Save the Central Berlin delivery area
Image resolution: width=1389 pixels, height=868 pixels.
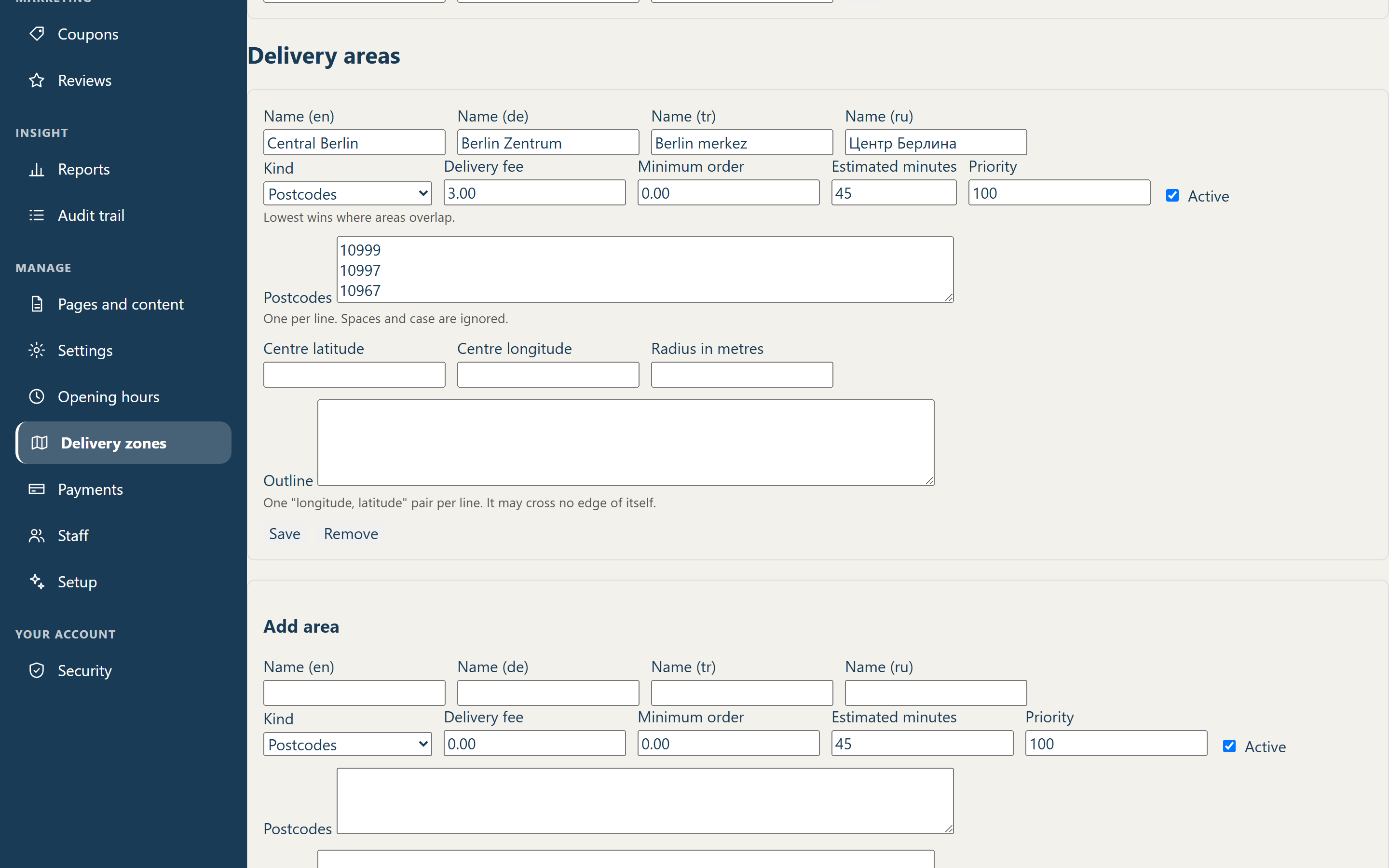[285, 534]
